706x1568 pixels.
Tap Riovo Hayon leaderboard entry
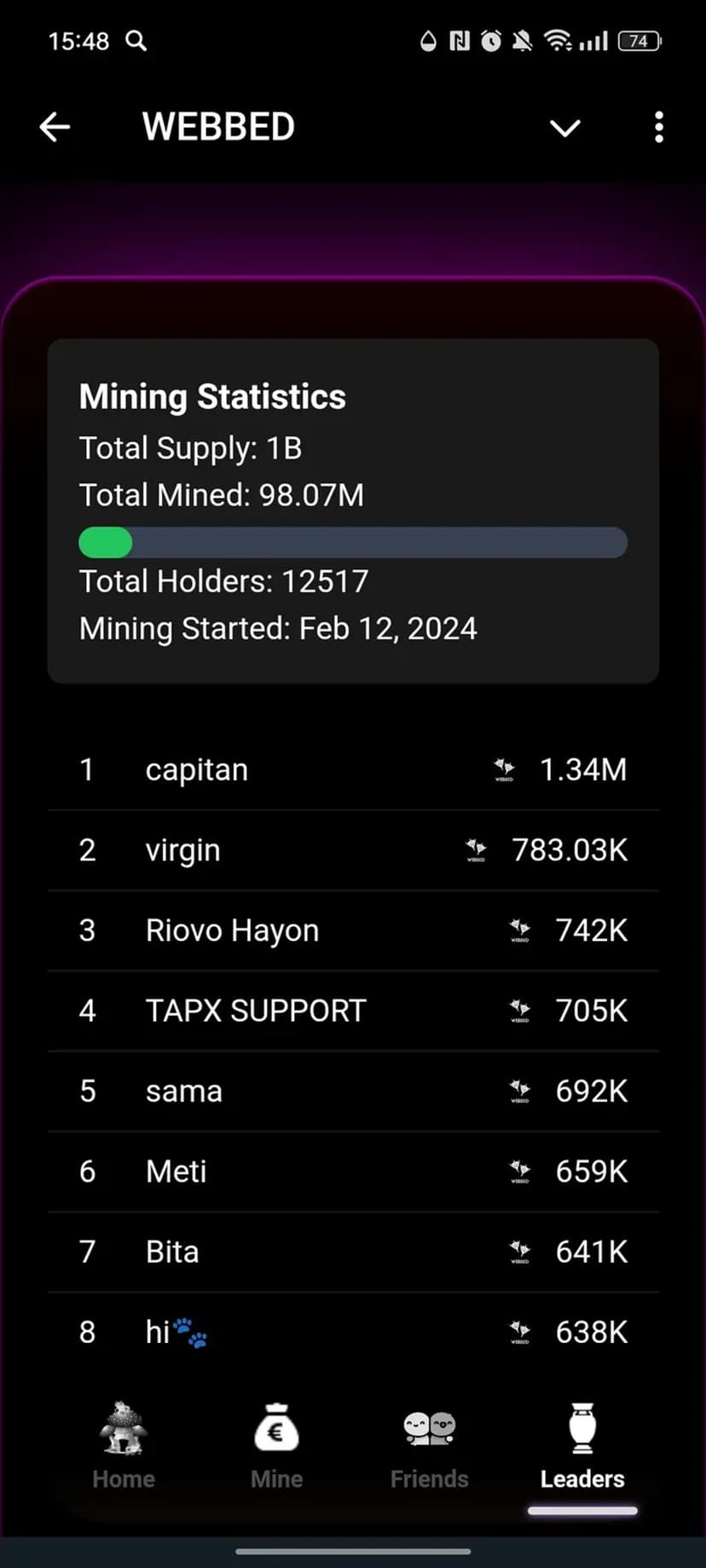(232, 931)
